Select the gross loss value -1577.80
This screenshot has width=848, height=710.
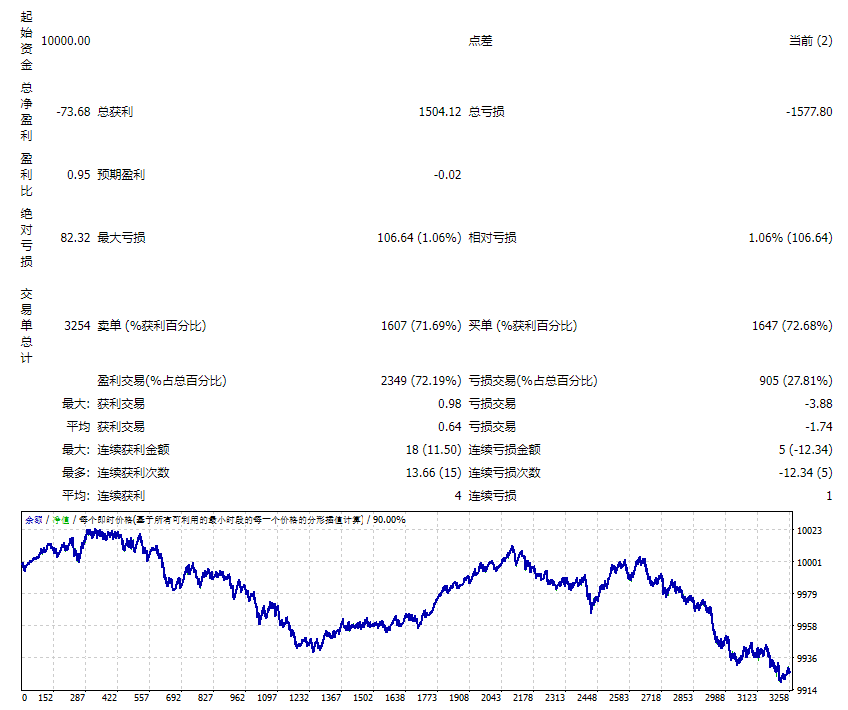click(x=809, y=111)
